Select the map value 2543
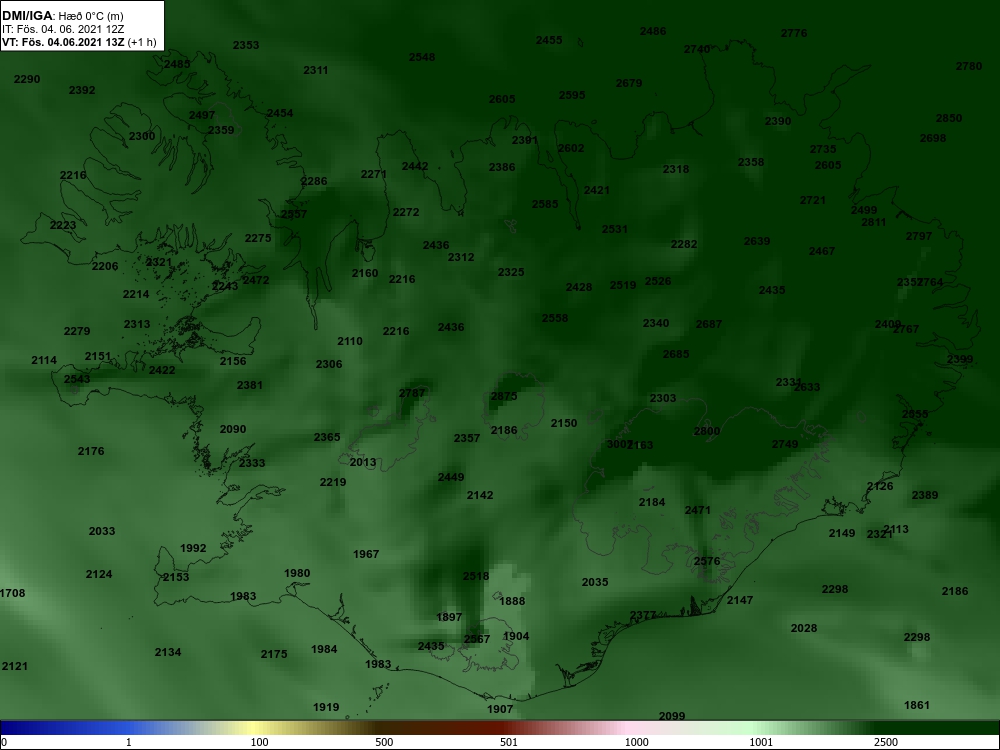1000x750 pixels. pos(77,379)
